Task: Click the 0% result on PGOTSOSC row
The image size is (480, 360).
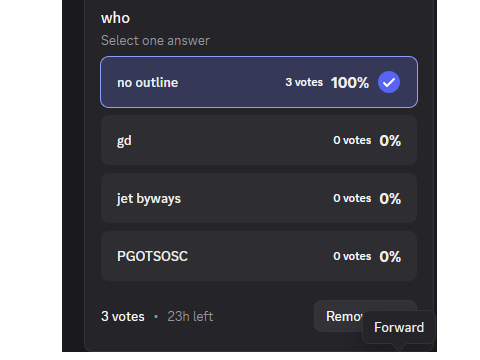Action: [390, 257]
